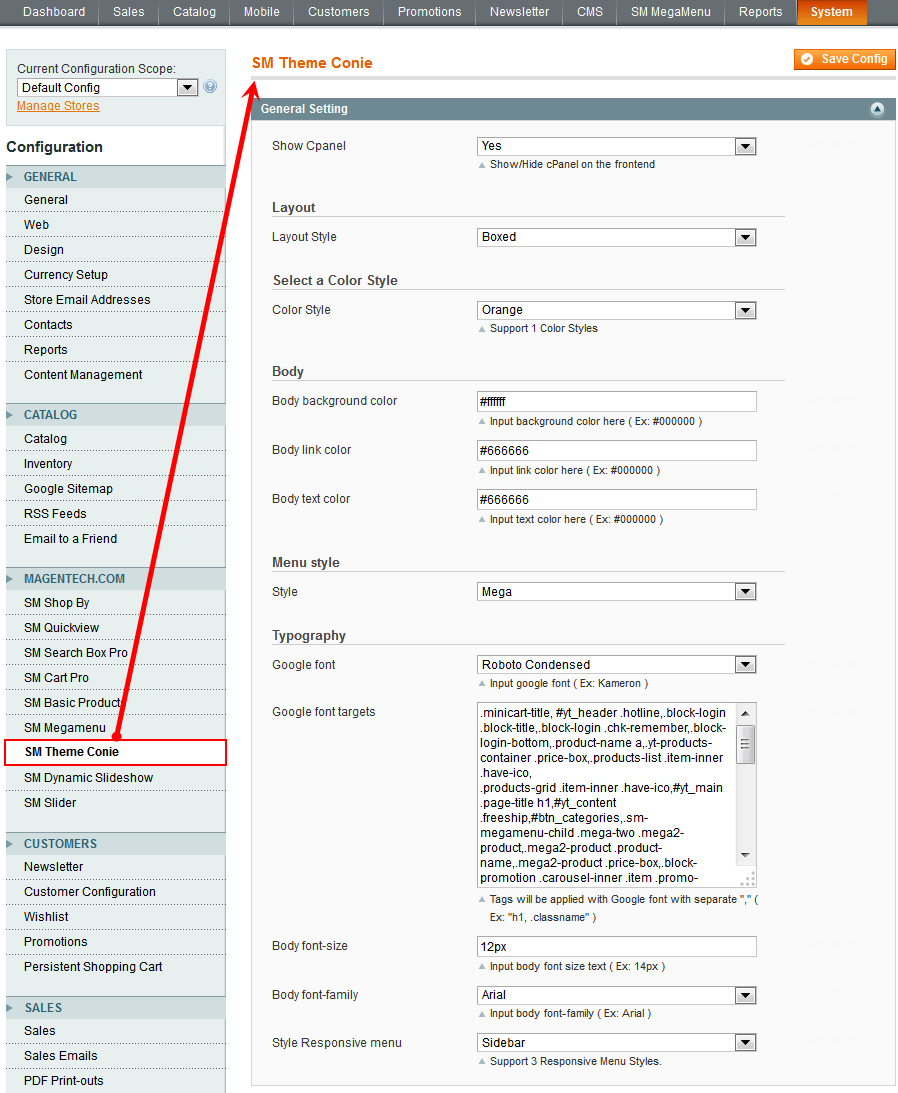The height and width of the screenshot is (1093, 898).
Task: Open the top Reports menu
Action: tap(760, 12)
